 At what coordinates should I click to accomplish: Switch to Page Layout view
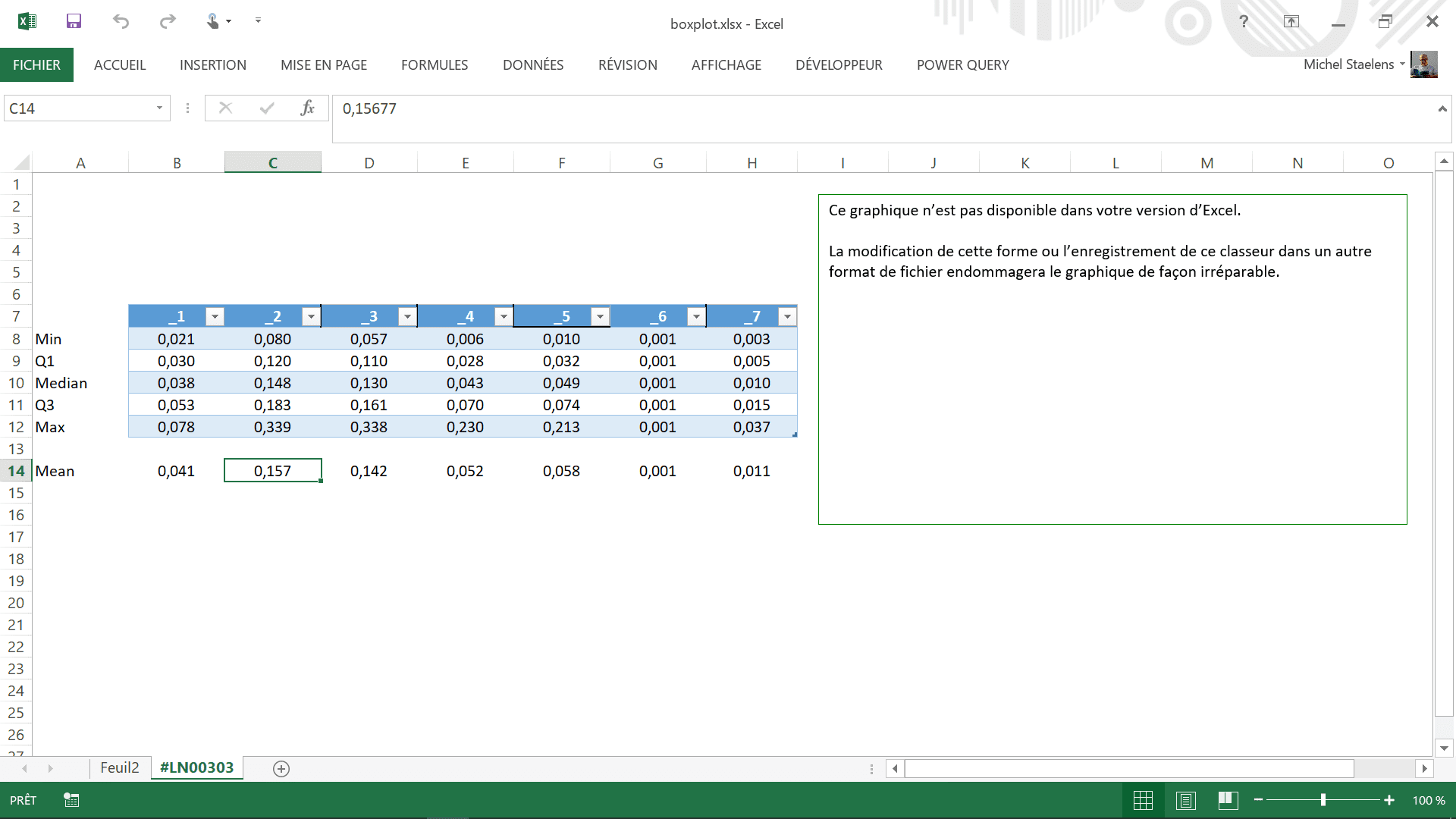click(1185, 800)
